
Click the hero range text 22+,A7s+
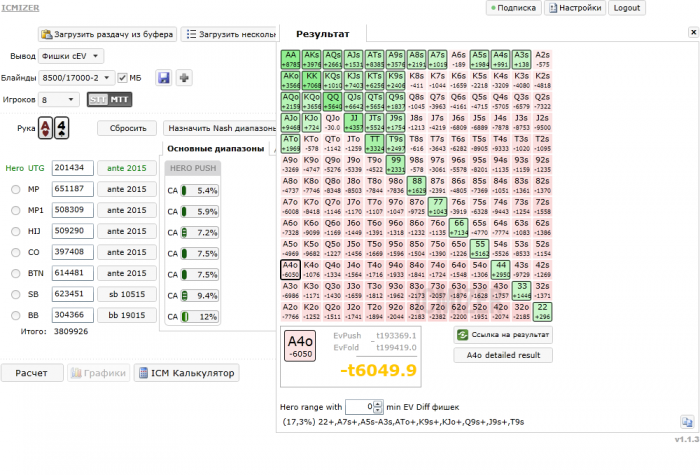point(403,422)
